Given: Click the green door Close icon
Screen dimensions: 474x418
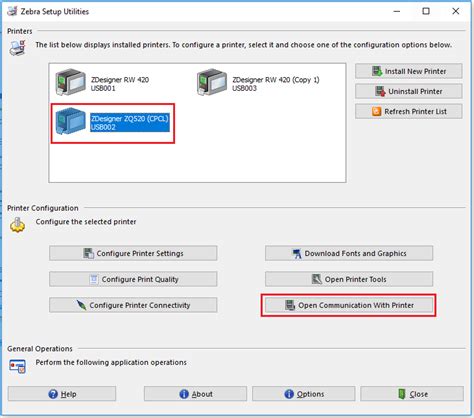Looking at the screenshot, I should coord(402,394).
